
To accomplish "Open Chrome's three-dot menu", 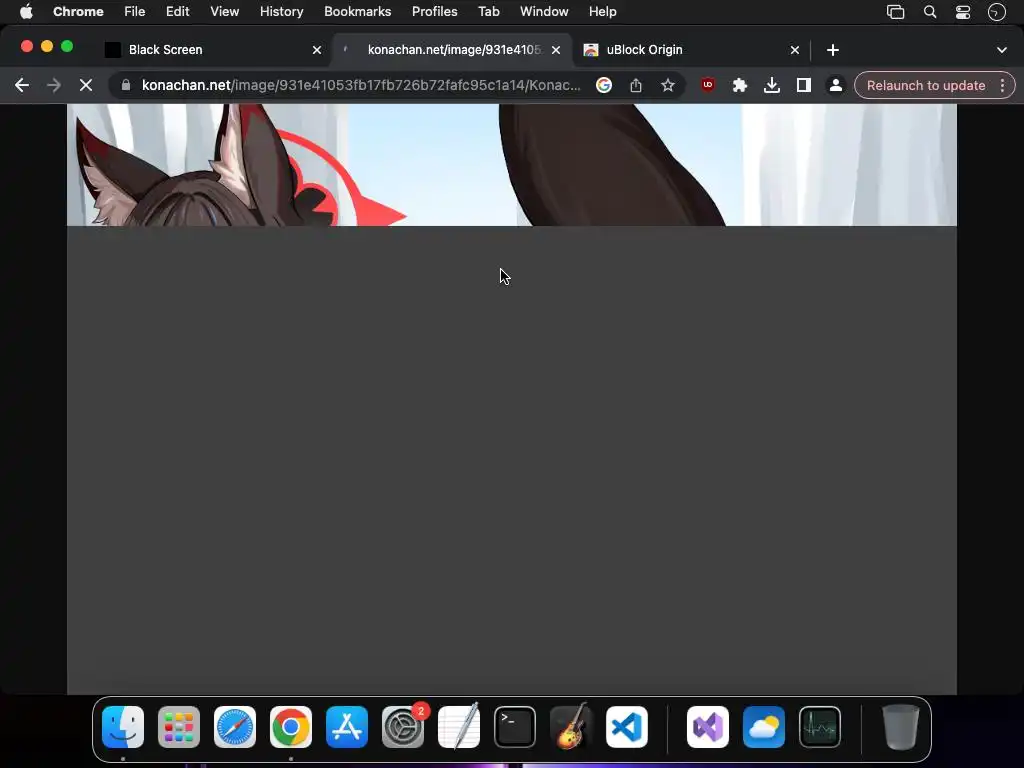I will 1002,86.
